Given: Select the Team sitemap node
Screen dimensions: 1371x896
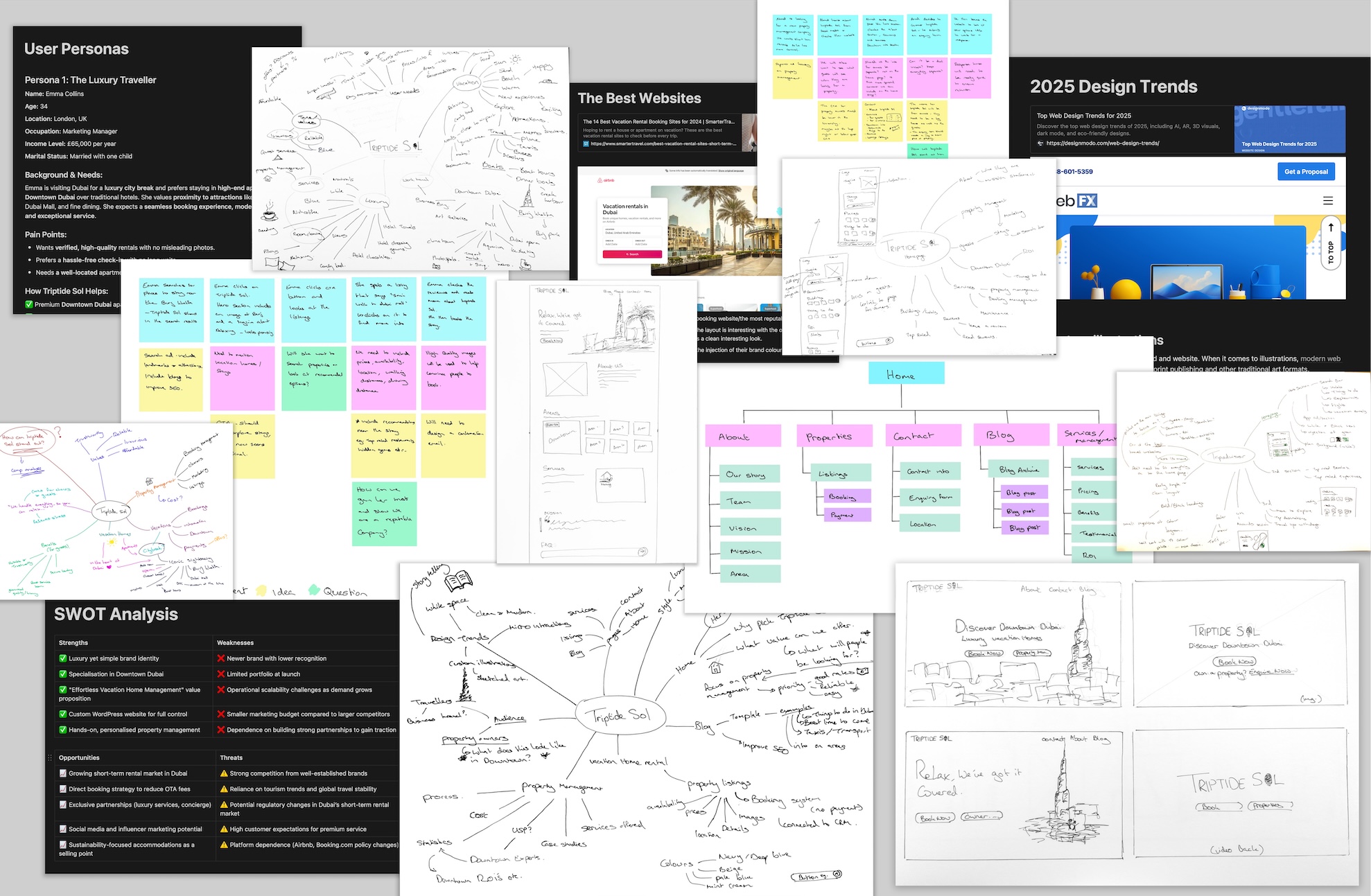Looking at the screenshot, I should click(x=749, y=500).
